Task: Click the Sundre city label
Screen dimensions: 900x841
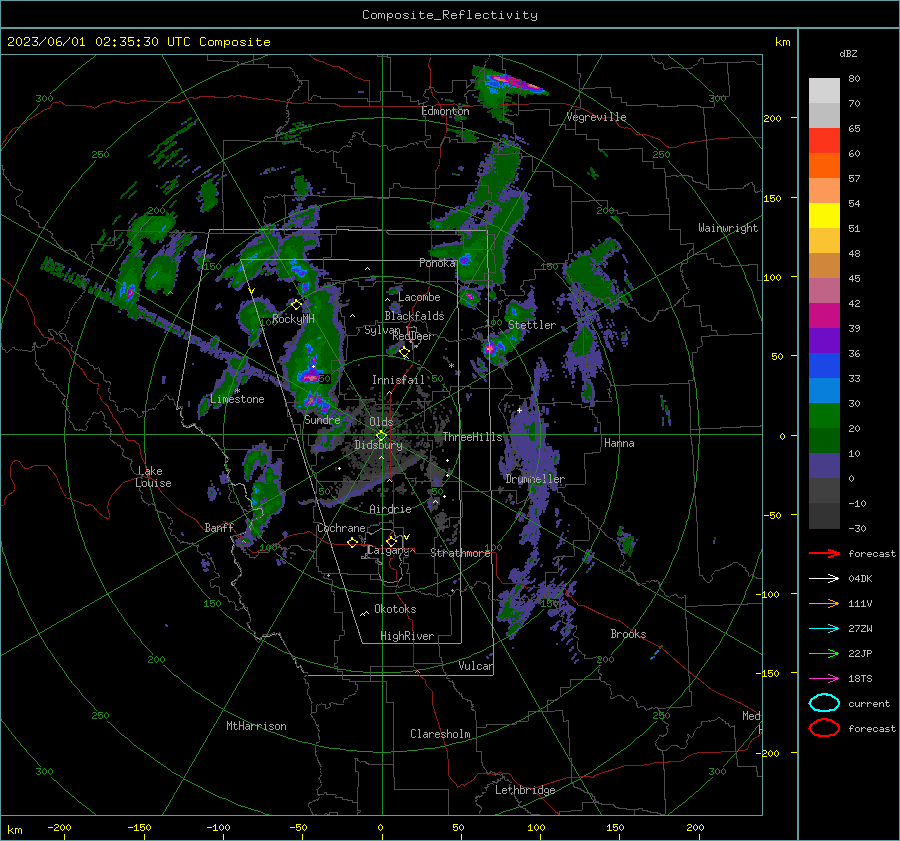Action: [322, 420]
